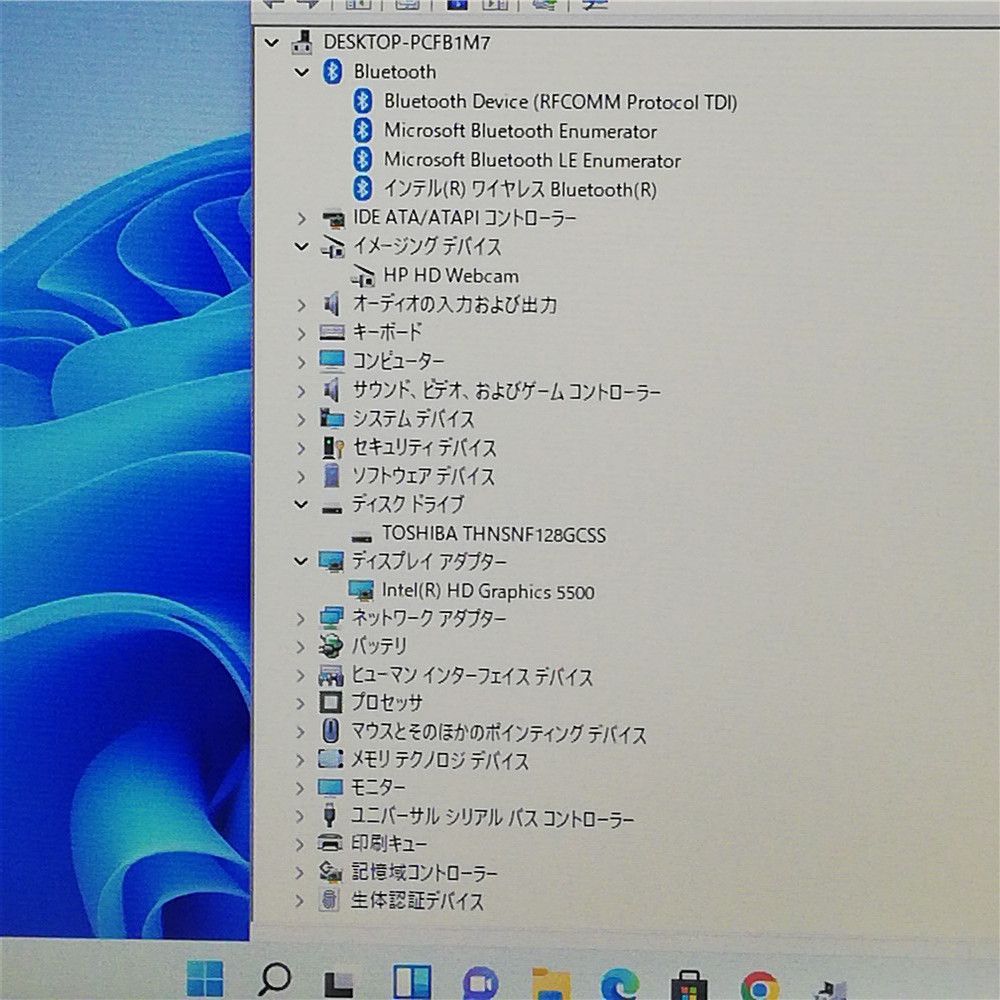1000x1000 pixels.
Task: Click the Microsoft Bluetooth Enumerator icon
Action: tap(363, 130)
